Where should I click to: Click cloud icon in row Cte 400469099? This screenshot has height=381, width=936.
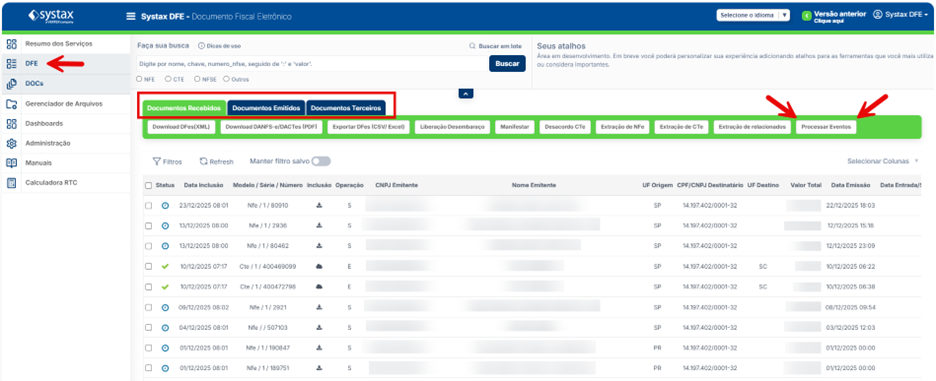(x=319, y=266)
